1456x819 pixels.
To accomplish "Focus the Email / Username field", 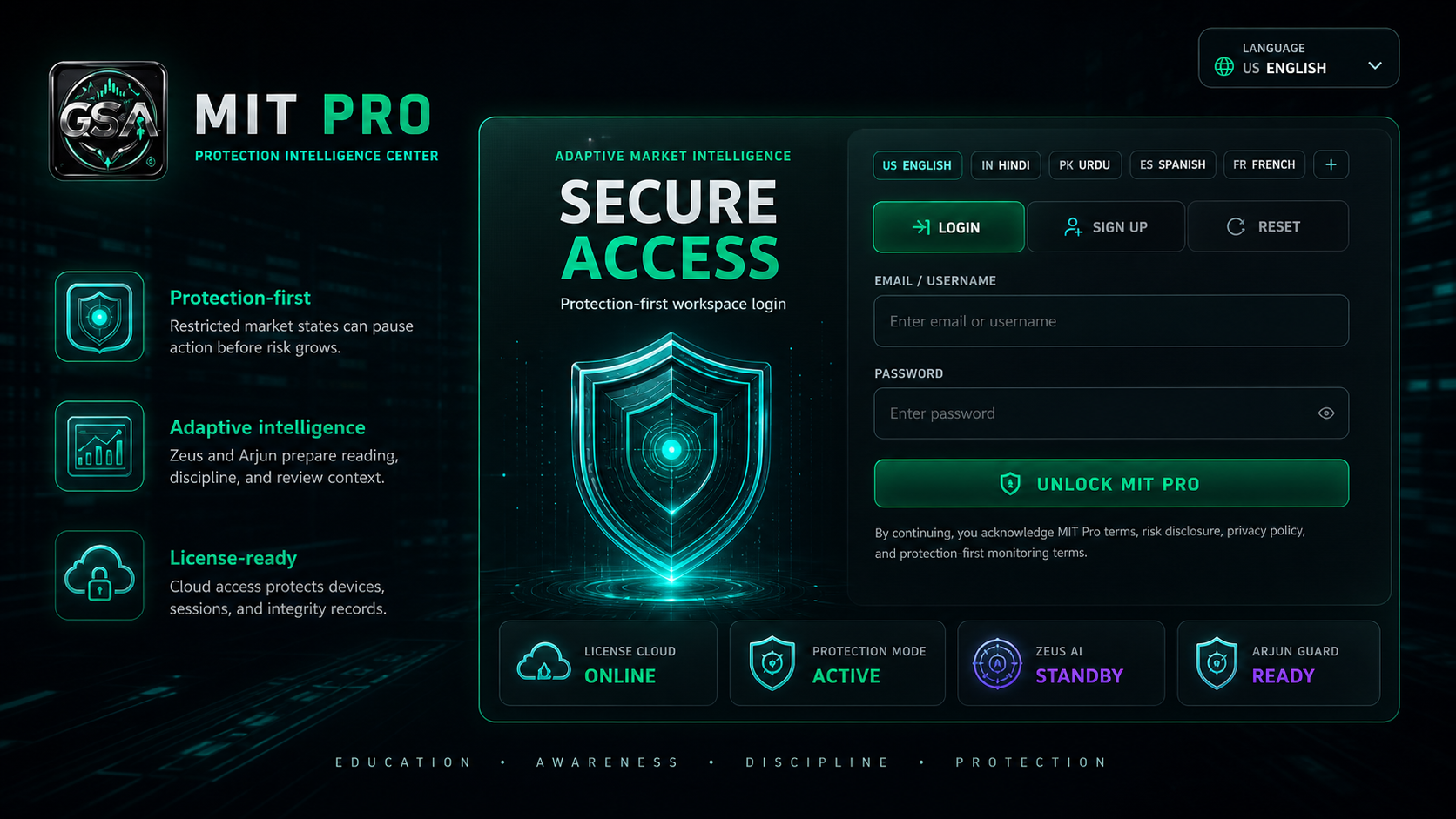I will (1111, 321).
